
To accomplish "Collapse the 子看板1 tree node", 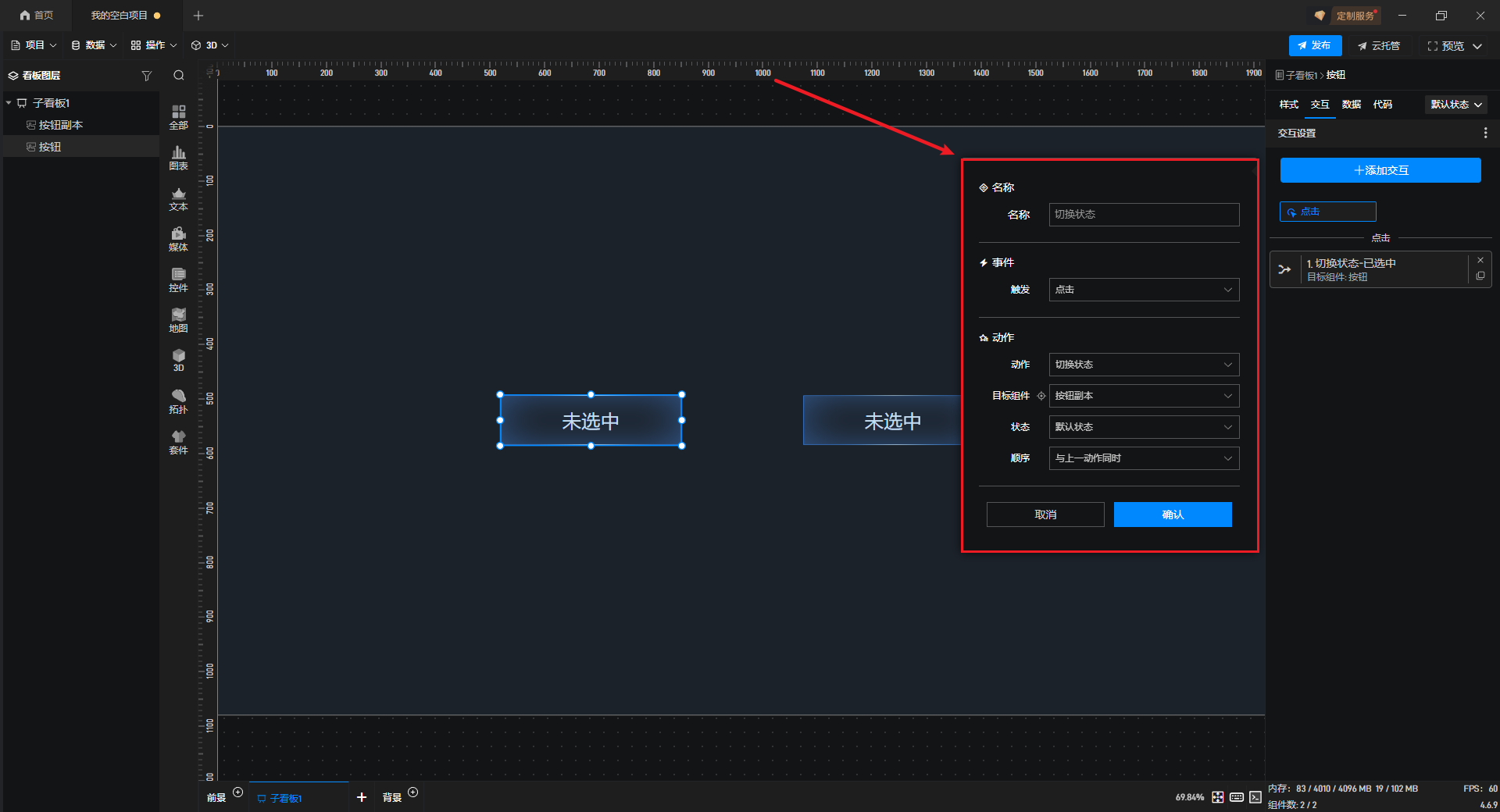I will [x=9, y=103].
